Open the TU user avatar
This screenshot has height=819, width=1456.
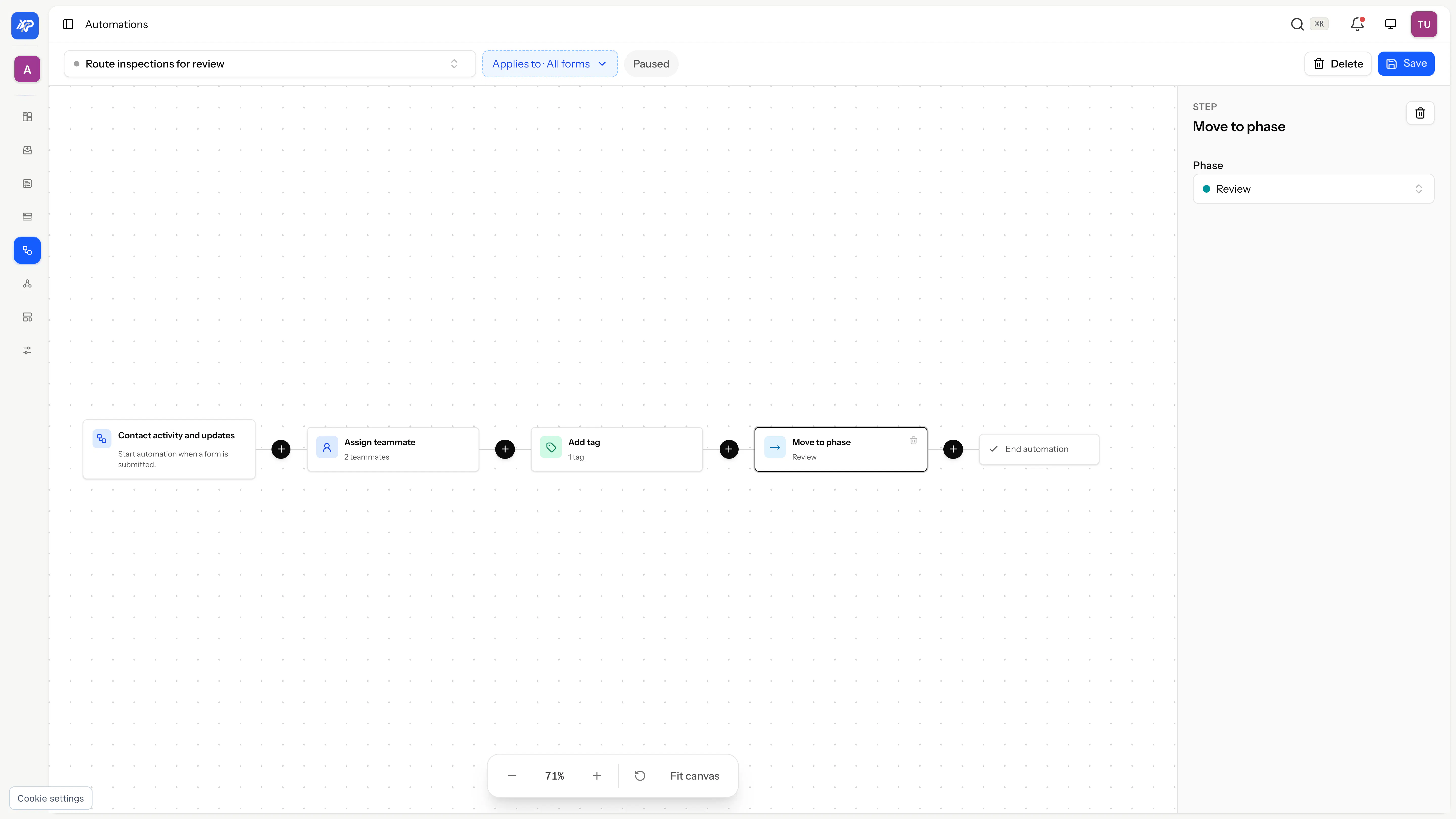1424,24
